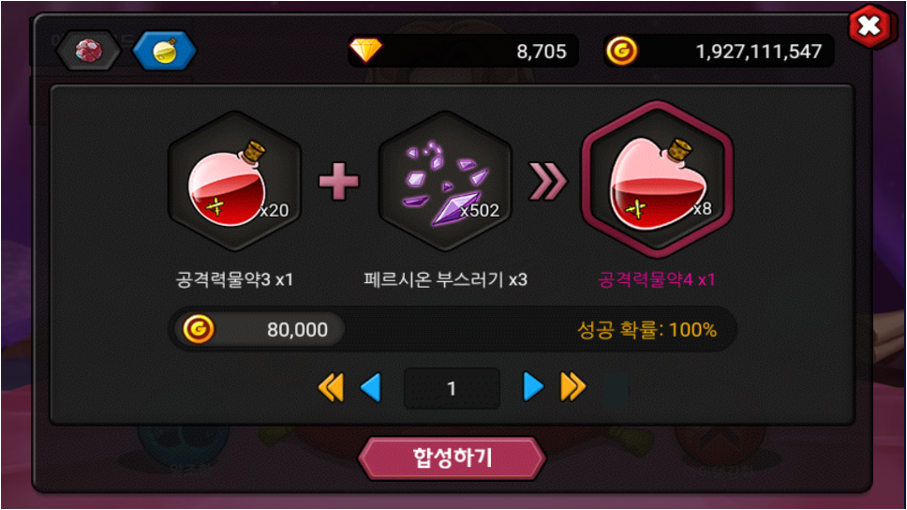Click the quantity field showing 1
This screenshot has height=510, width=907.
pyautogui.click(x=452, y=388)
